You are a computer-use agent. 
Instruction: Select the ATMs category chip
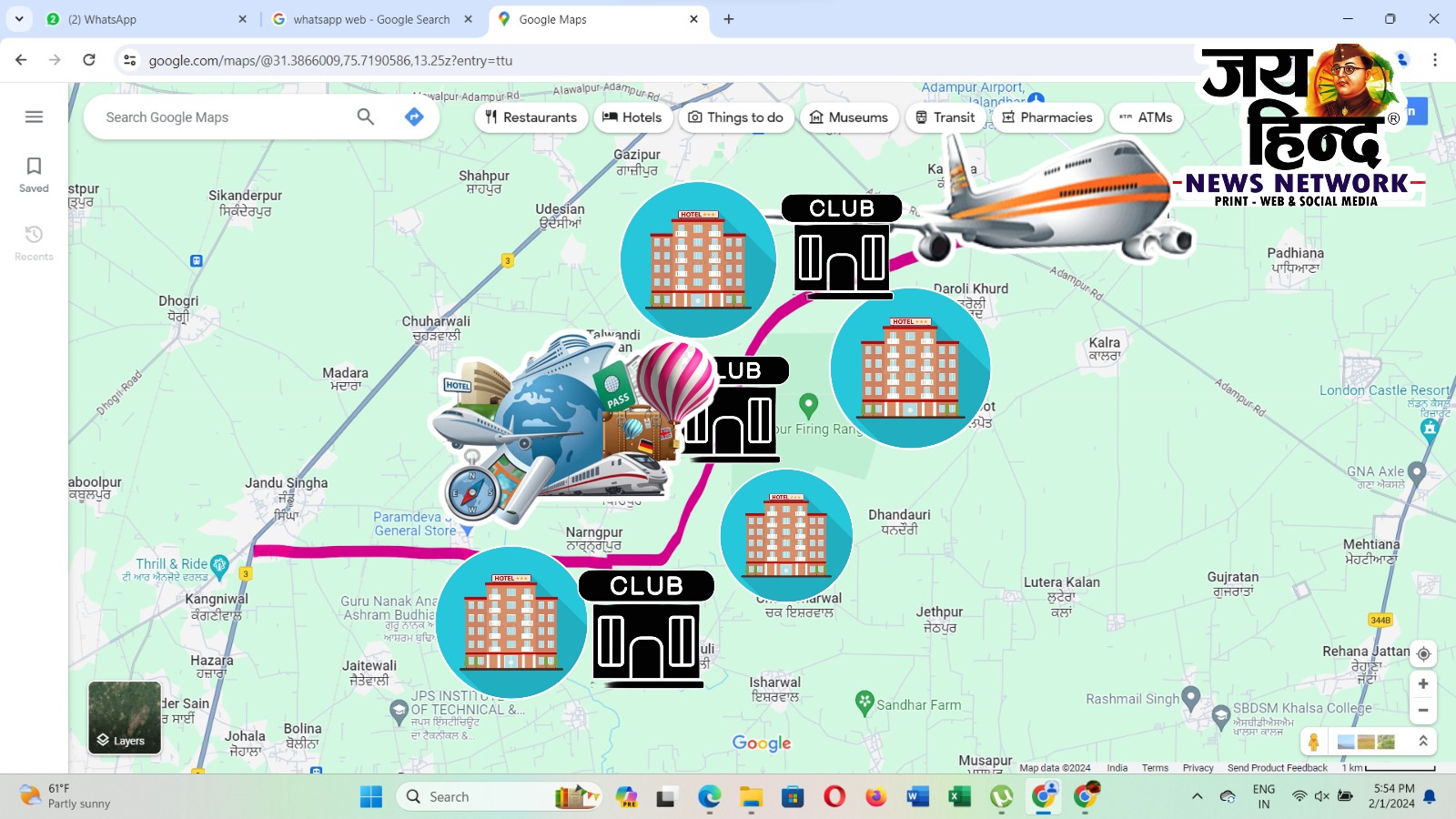1146,117
